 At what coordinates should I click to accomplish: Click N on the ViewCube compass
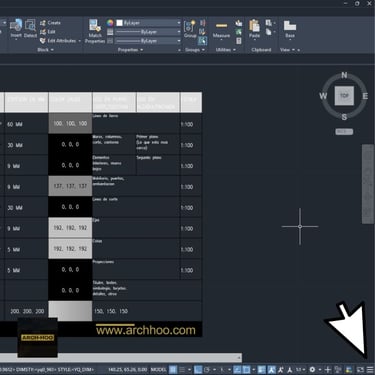click(344, 75)
